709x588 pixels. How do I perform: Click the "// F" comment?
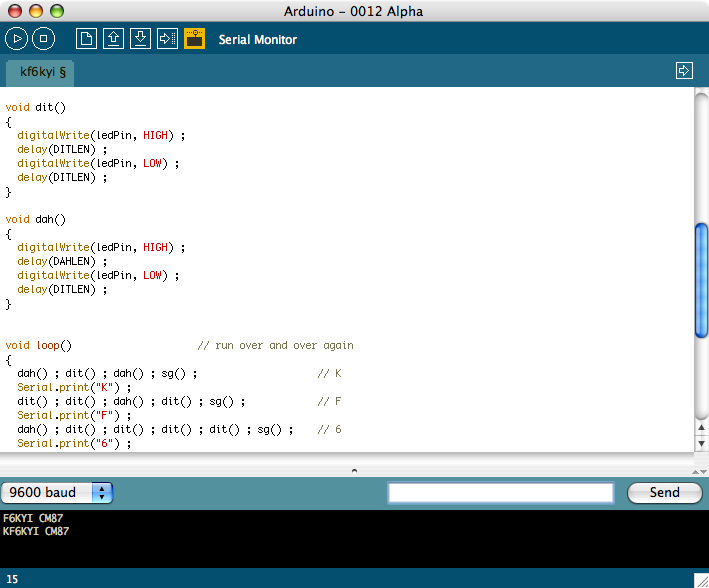(x=329, y=402)
